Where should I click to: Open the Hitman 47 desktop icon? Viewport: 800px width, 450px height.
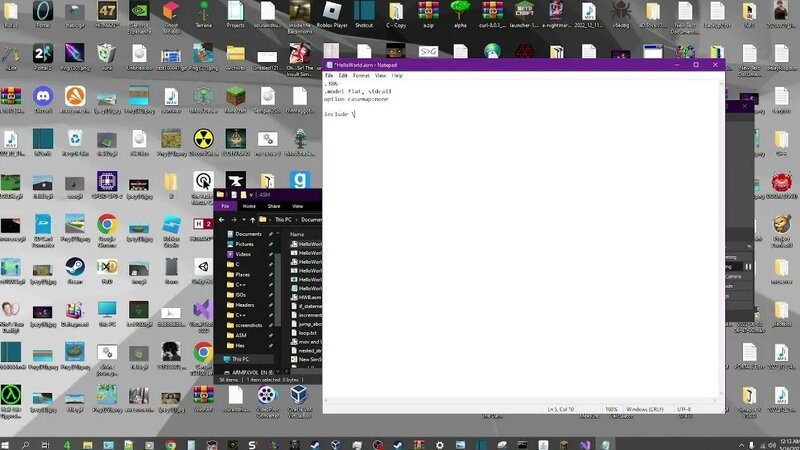tap(107, 13)
